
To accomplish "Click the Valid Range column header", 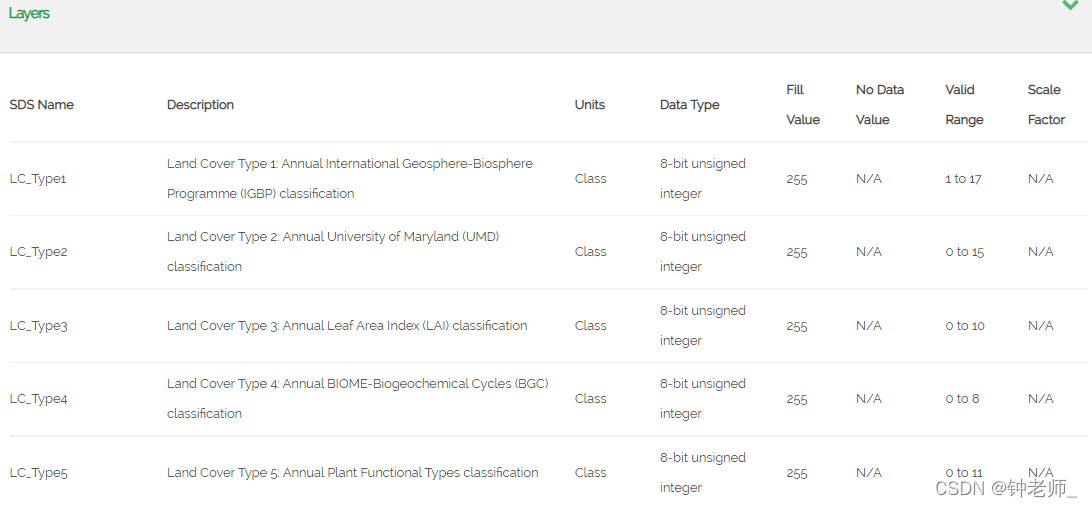I will (x=964, y=105).
